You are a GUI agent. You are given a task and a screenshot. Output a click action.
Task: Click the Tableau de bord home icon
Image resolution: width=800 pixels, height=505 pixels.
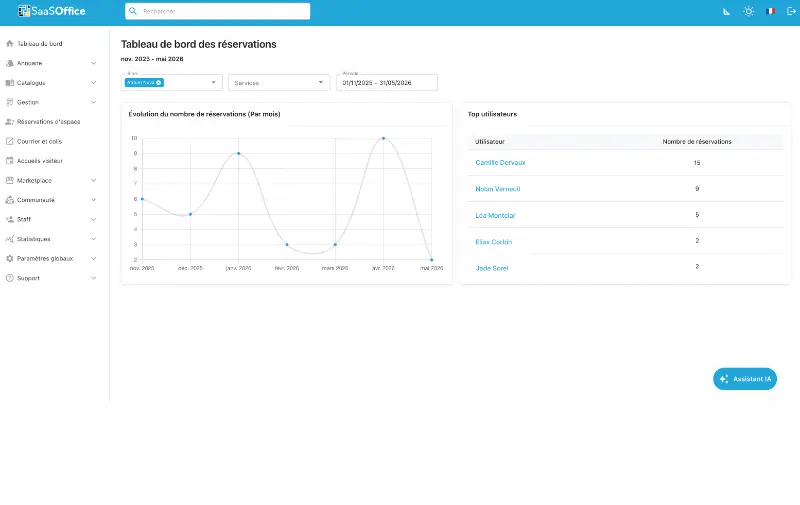(9, 43)
